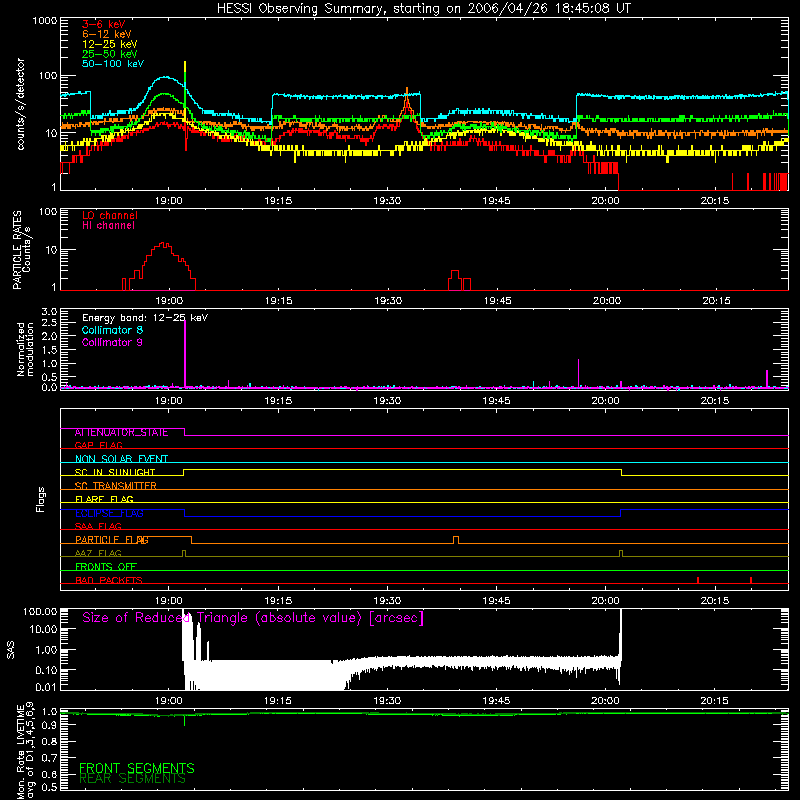This screenshot has height=800, width=800.
Task: Click the 0.9 tick on livetime axis
Action: click(49, 725)
